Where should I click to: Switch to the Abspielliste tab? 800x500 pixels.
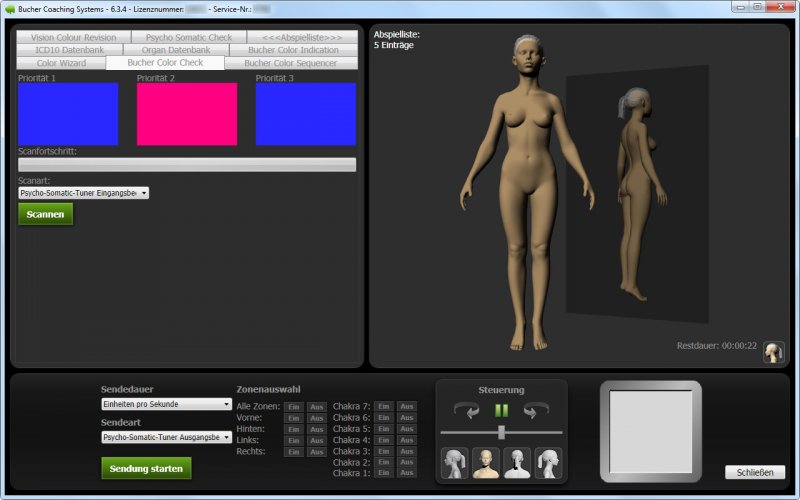302,37
